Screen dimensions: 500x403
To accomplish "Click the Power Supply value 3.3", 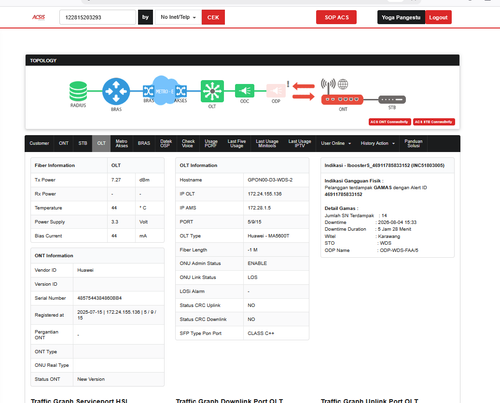I will tap(115, 222).
